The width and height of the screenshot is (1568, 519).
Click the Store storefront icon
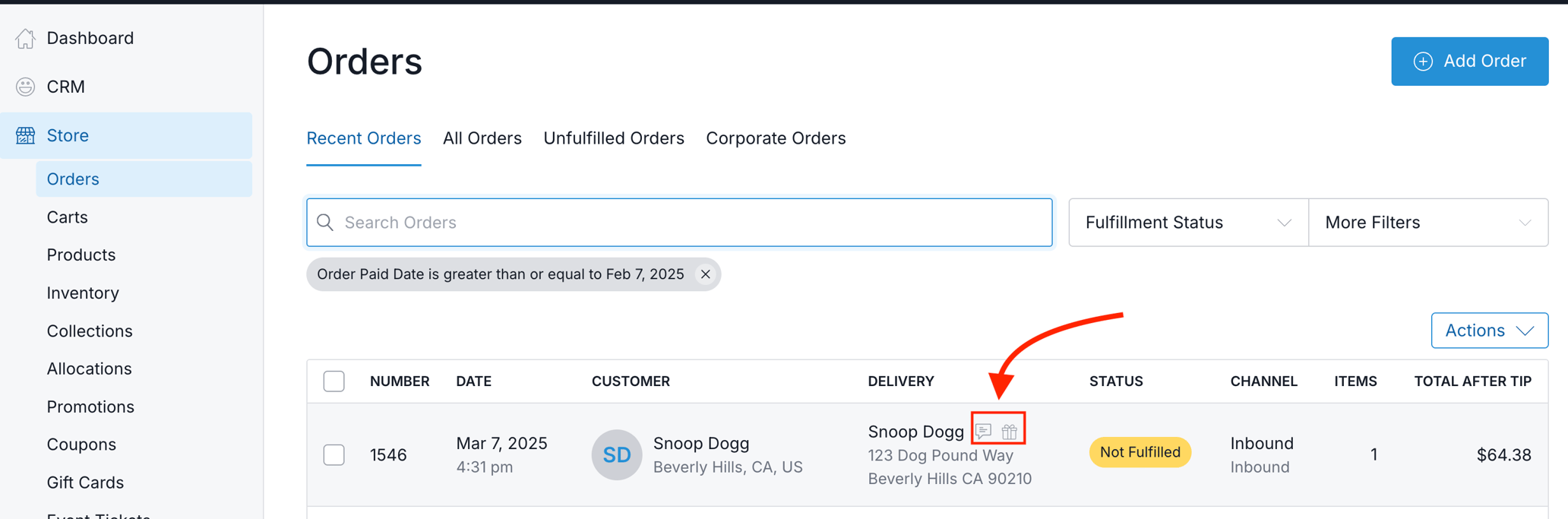coord(25,135)
